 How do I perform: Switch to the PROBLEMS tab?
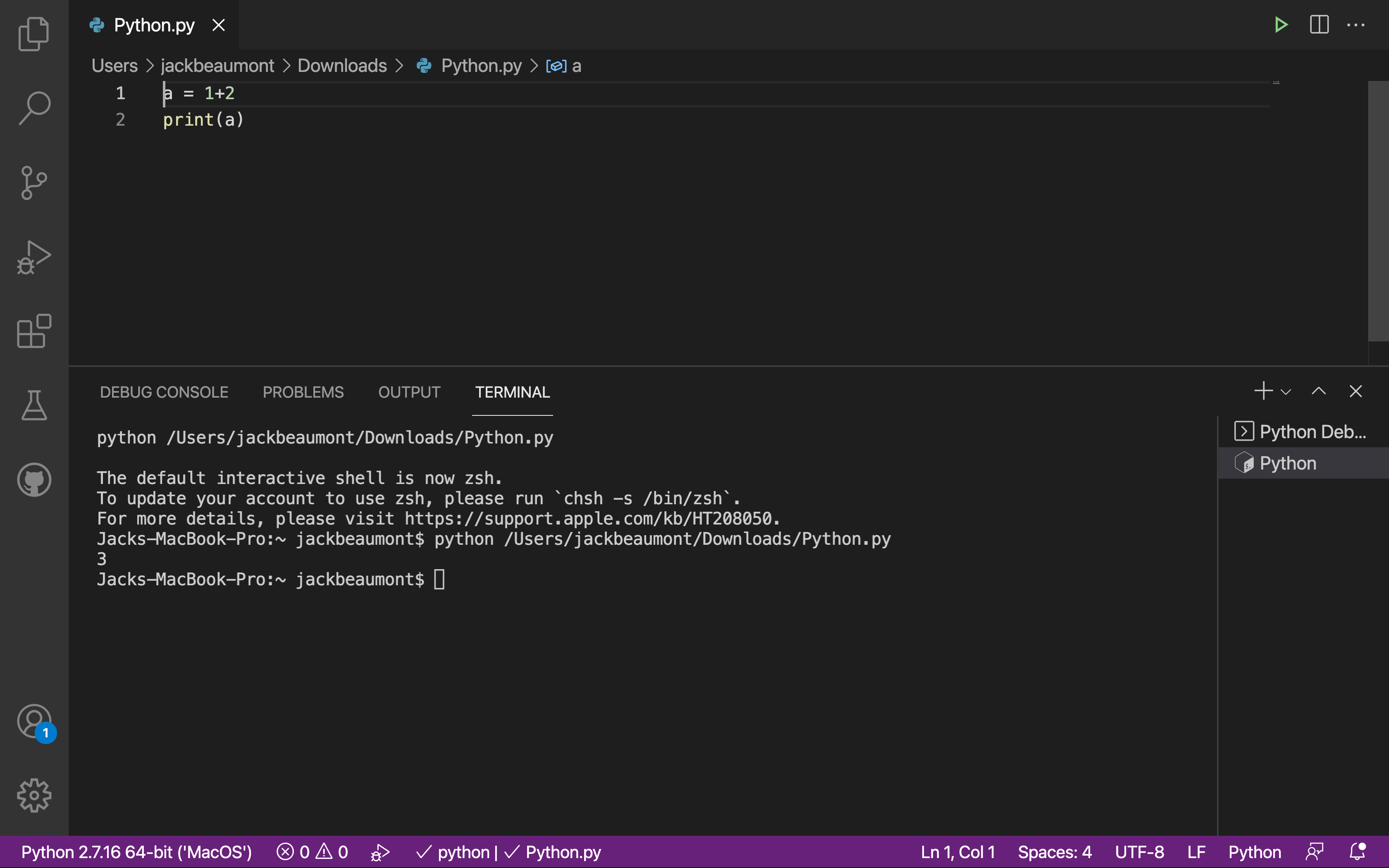tap(303, 391)
